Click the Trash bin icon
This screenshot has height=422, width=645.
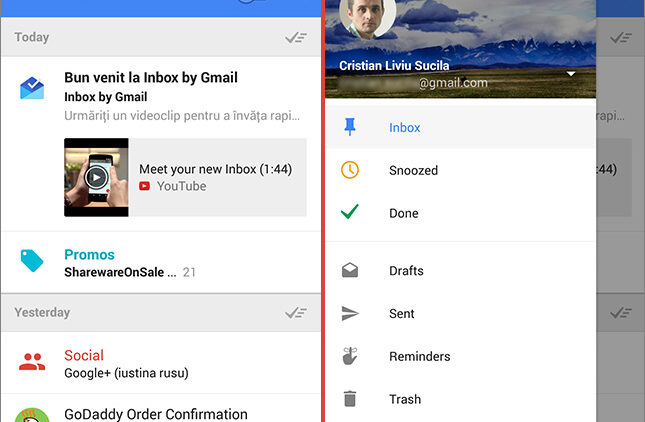[x=349, y=399]
